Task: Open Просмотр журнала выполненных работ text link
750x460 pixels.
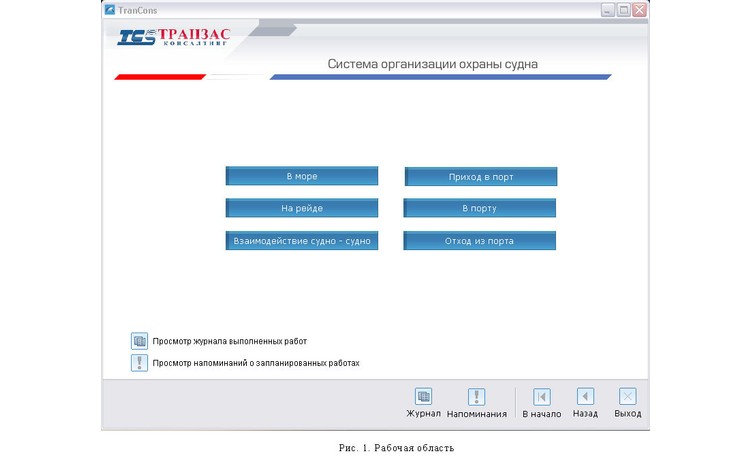Action: pyautogui.click(x=229, y=341)
